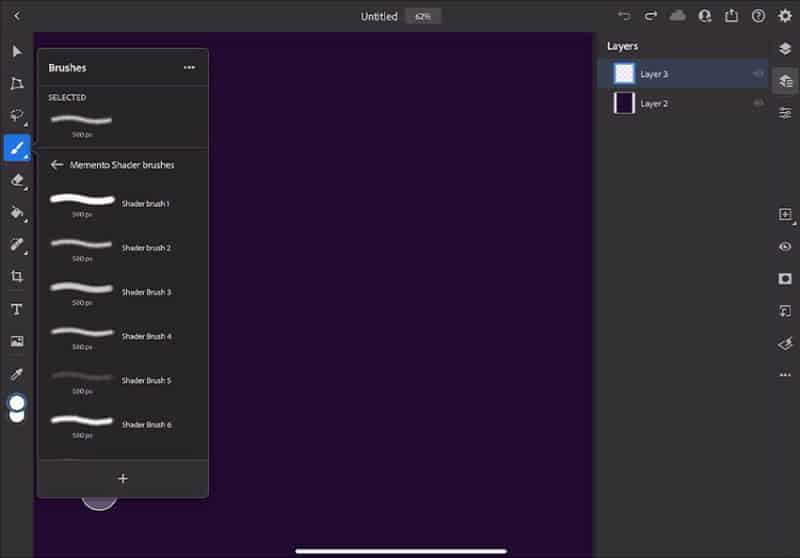Select Layer 3 thumbnail
The height and width of the screenshot is (558, 800).
coord(623,73)
